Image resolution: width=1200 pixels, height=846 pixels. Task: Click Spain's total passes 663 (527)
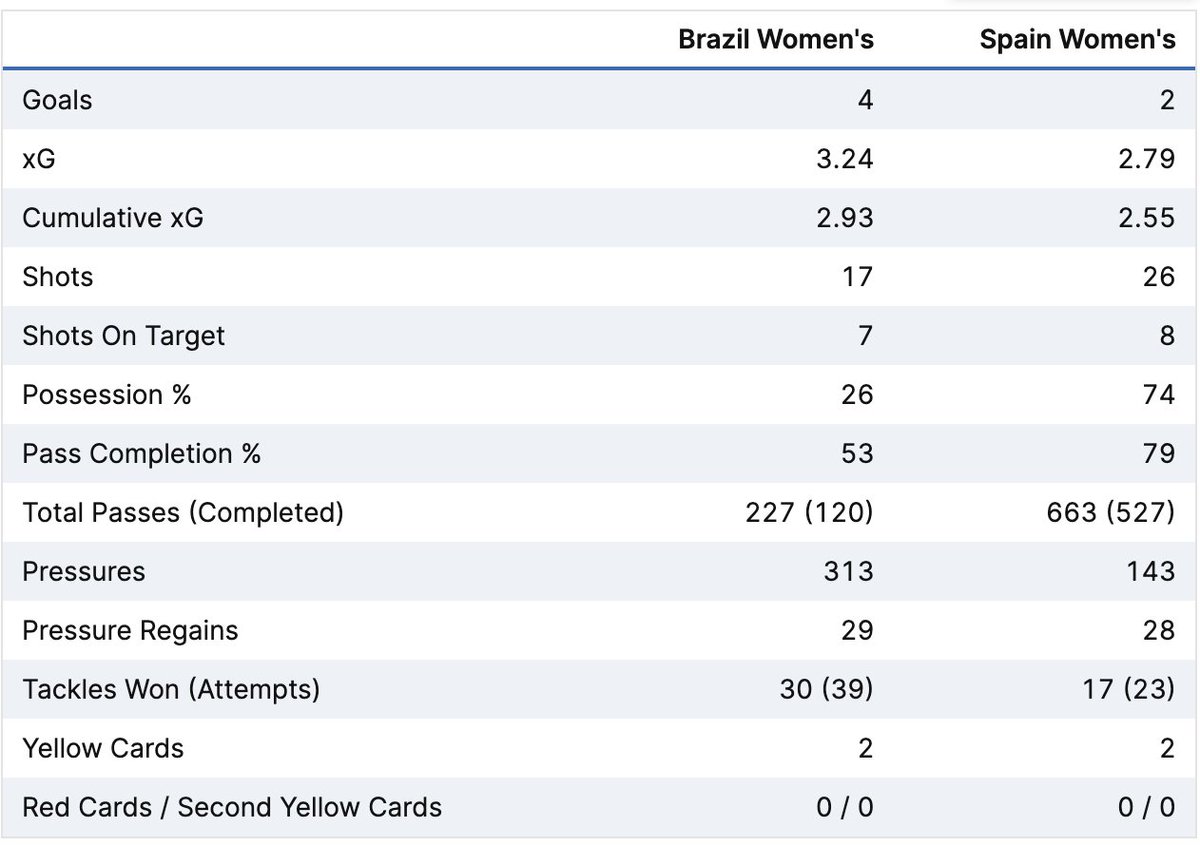1110,513
